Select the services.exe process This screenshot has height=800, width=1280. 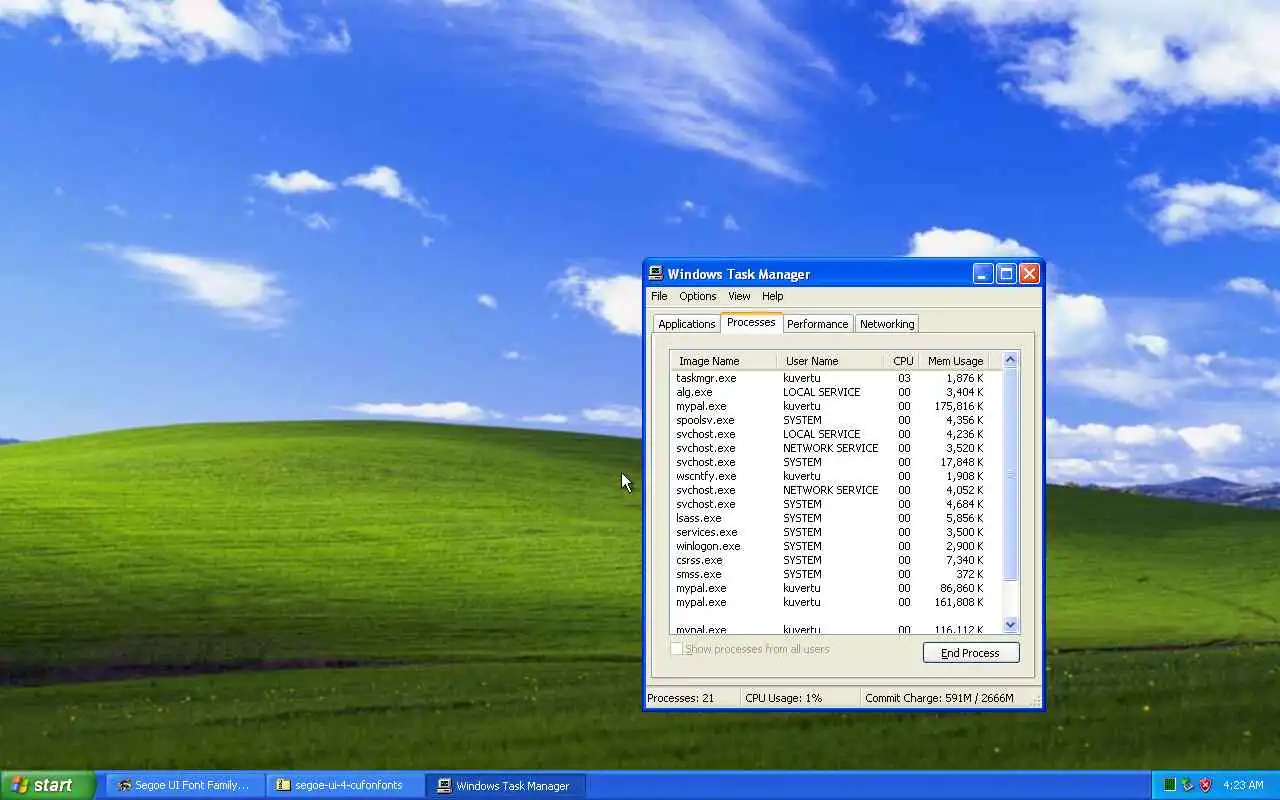pos(835,532)
